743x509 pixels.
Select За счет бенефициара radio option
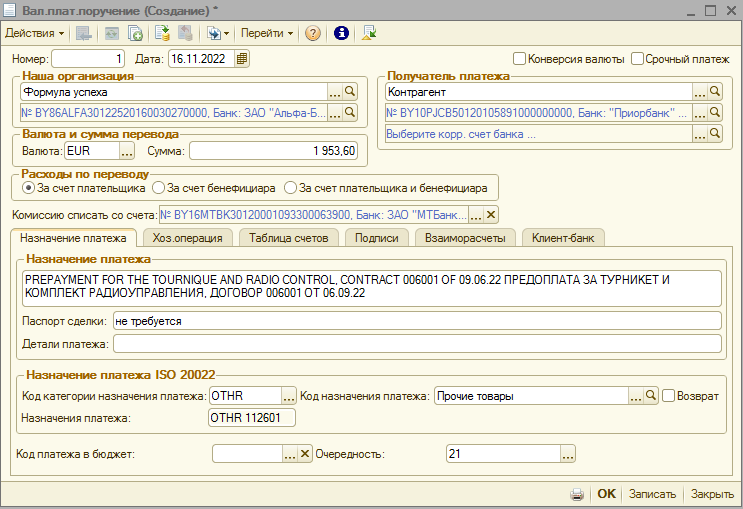coord(157,187)
